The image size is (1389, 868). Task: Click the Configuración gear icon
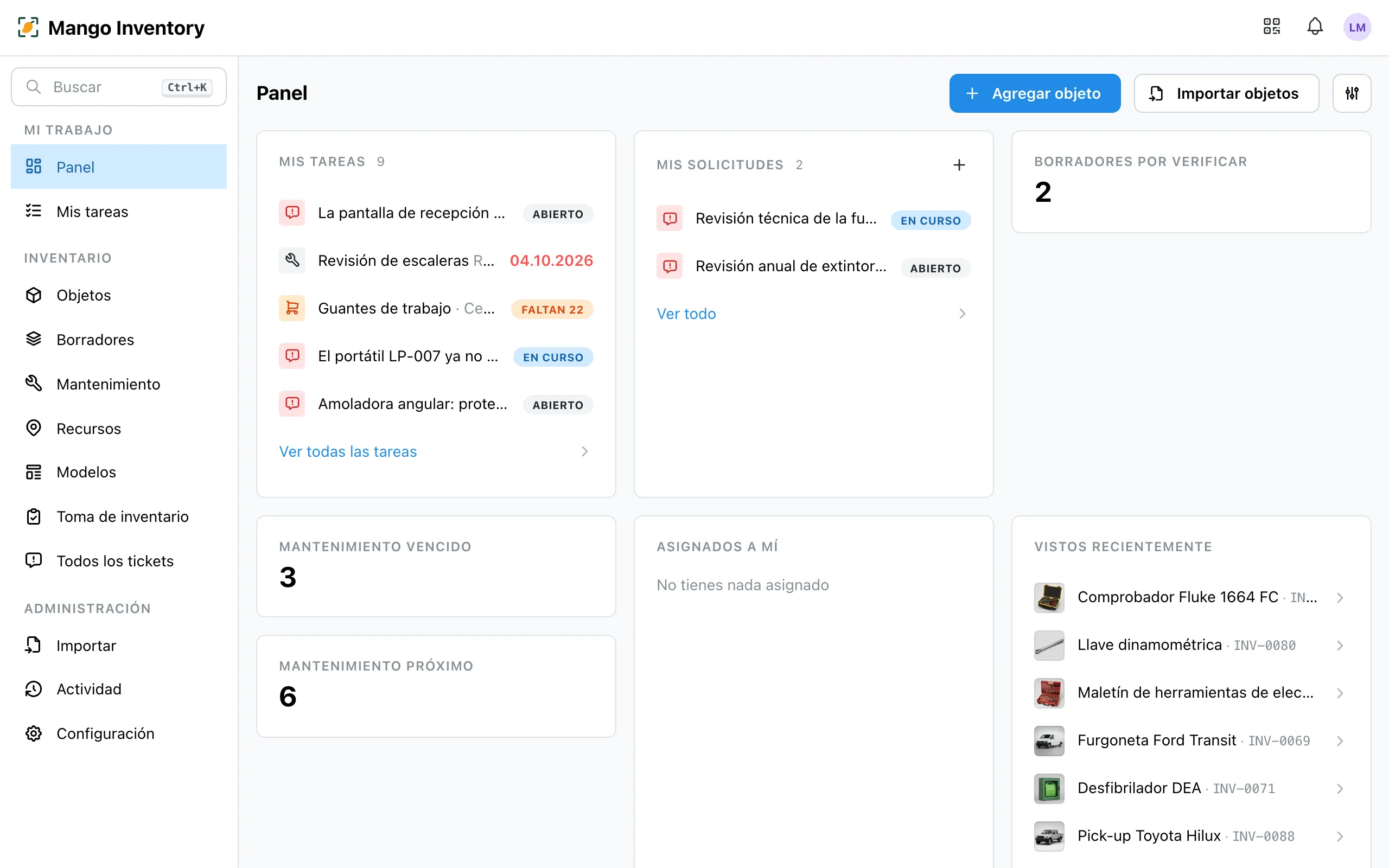pos(34,733)
